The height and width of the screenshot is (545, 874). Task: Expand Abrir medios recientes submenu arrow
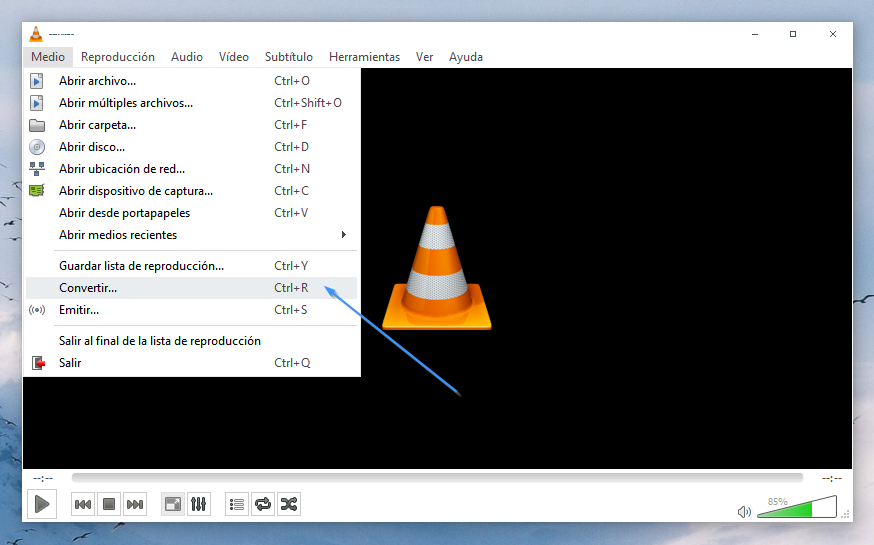tap(344, 235)
